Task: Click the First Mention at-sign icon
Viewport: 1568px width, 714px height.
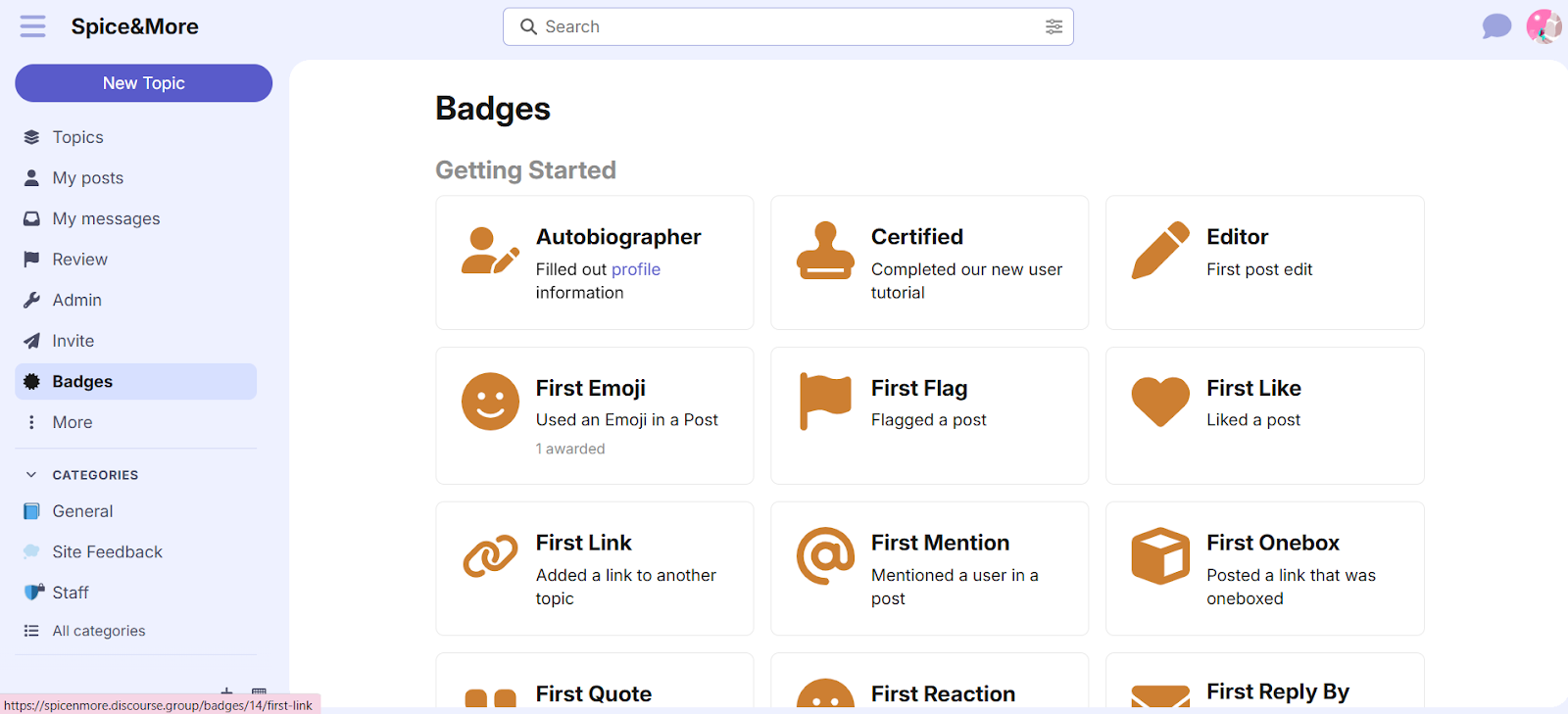Action: click(x=825, y=555)
